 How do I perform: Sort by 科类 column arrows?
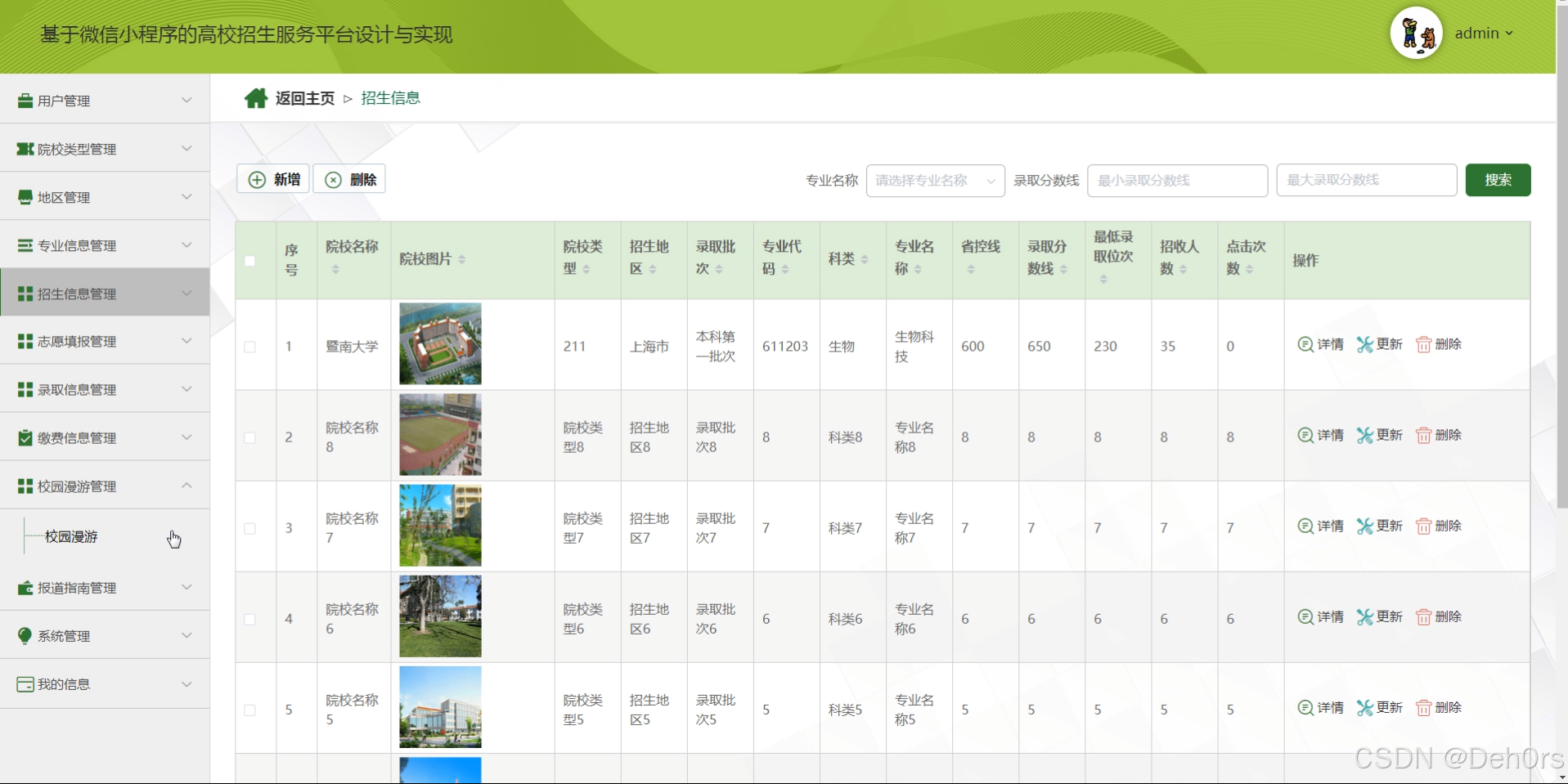tap(865, 259)
